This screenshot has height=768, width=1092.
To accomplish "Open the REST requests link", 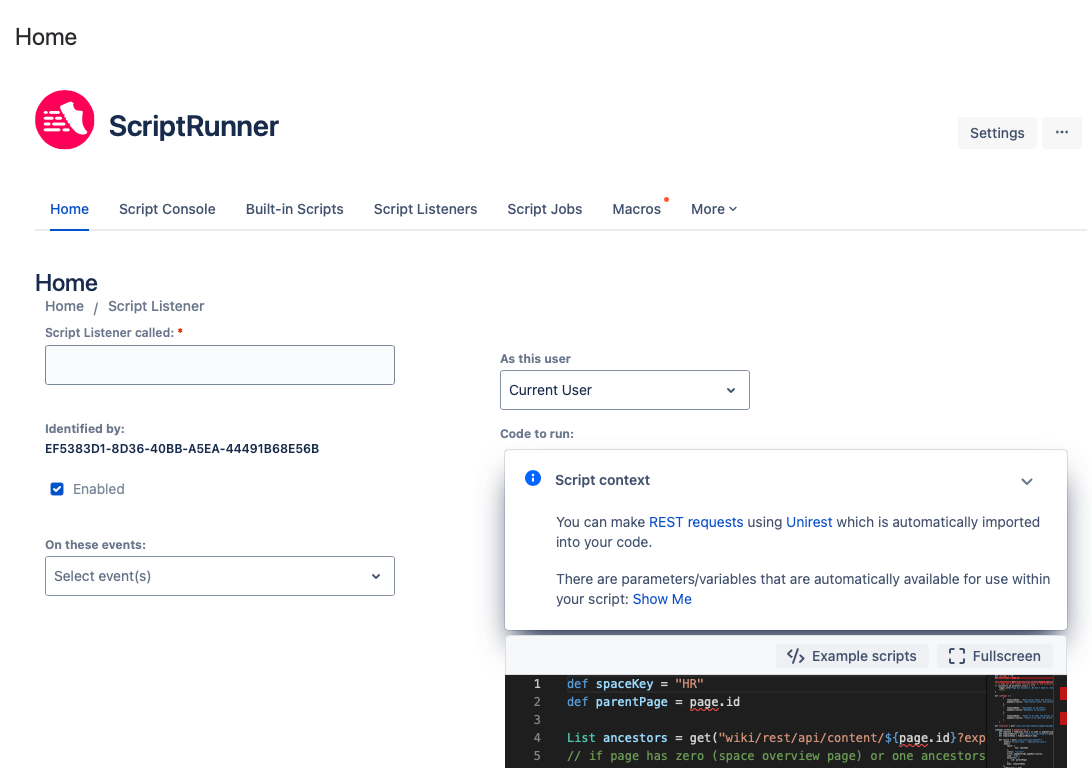I will (696, 522).
